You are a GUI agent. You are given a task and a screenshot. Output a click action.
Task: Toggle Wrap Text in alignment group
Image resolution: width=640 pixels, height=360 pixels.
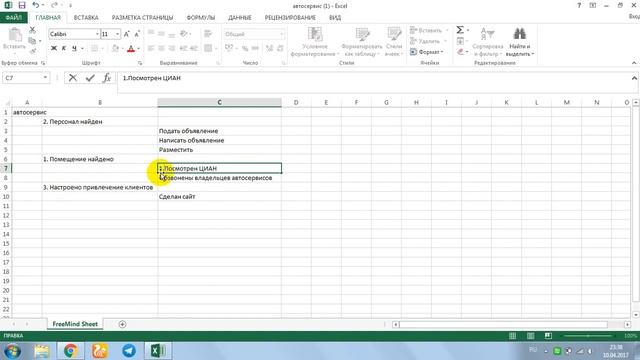tap(208, 34)
